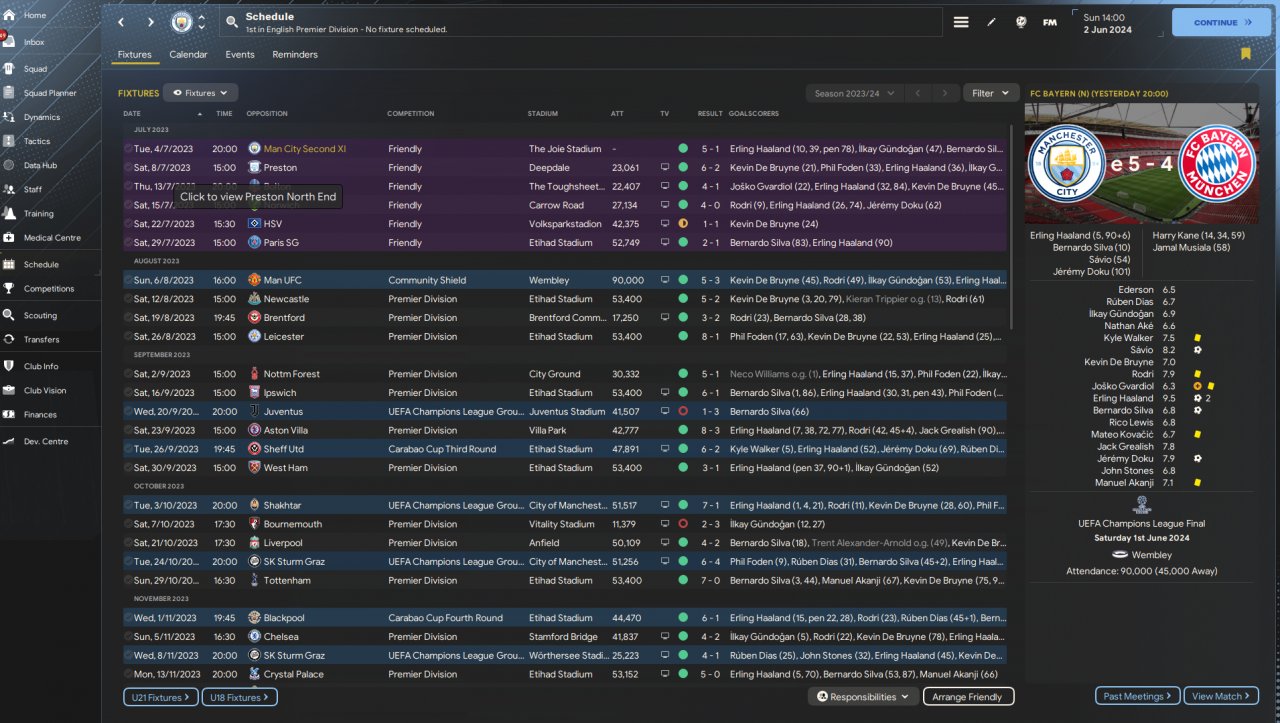
Task: Open the Filter dropdown
Action: click(990, 93)
